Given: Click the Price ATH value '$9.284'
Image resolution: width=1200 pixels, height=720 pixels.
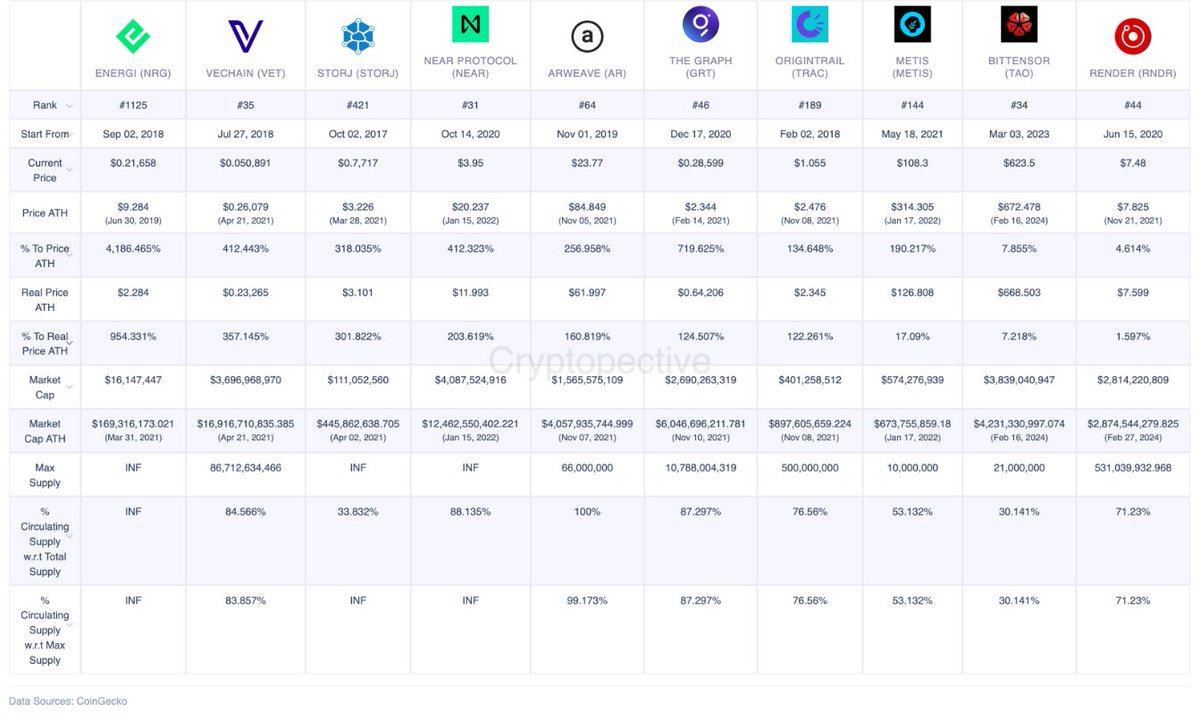Looking at the screenshot, I should [x=133, y=207].
